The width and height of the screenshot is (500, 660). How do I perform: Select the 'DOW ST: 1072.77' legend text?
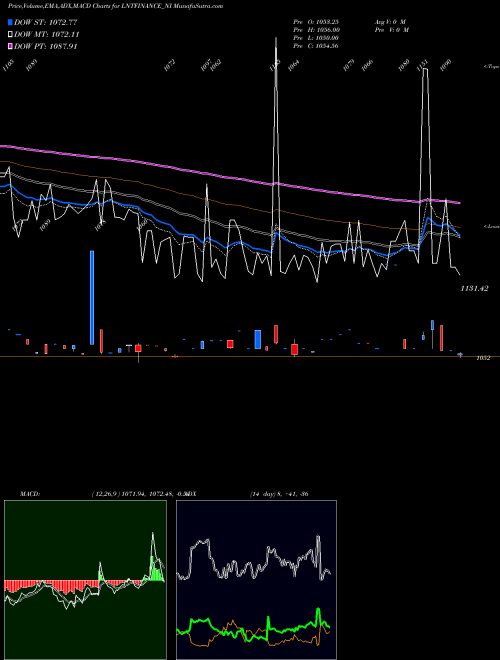click(x=46, y=22)
